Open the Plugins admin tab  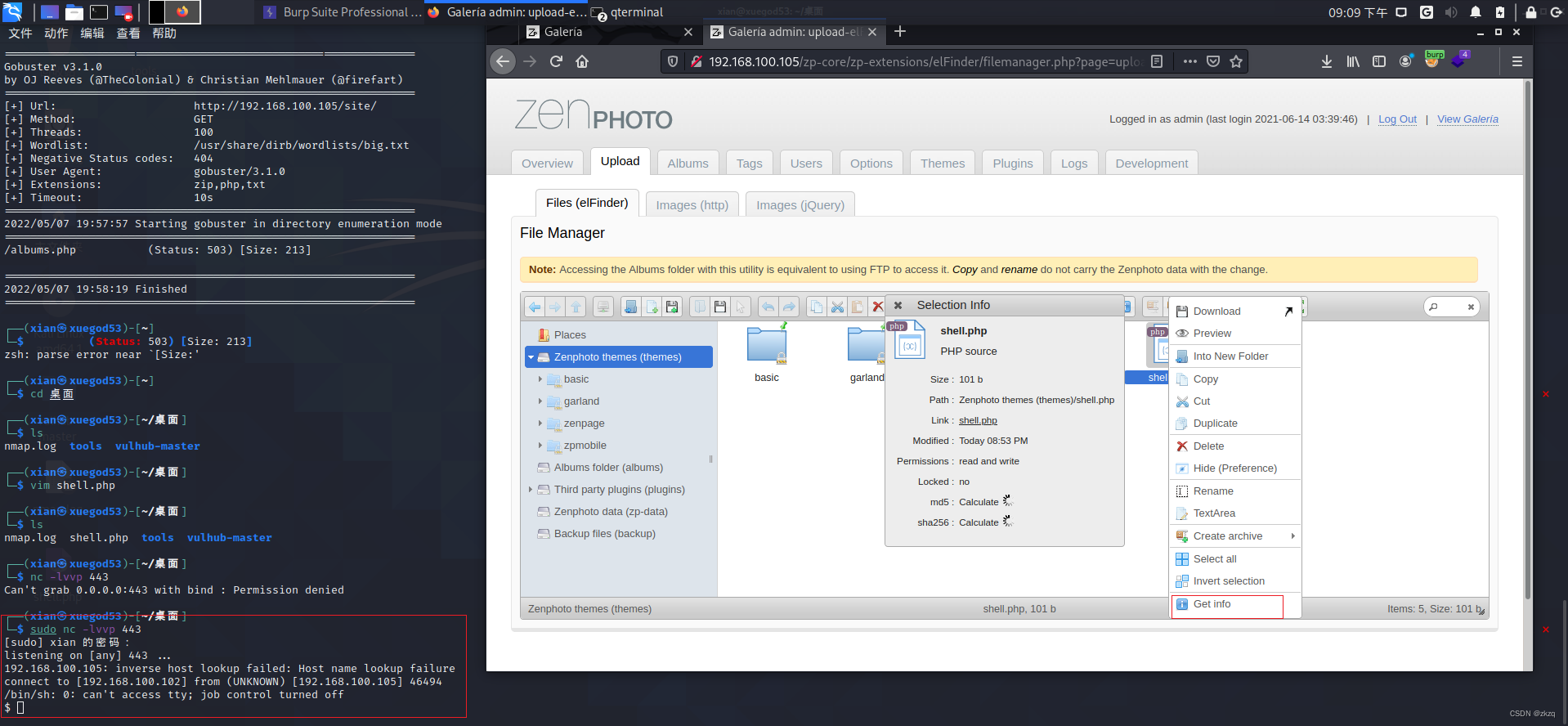pyautogui.click(x=1013, y=163)
